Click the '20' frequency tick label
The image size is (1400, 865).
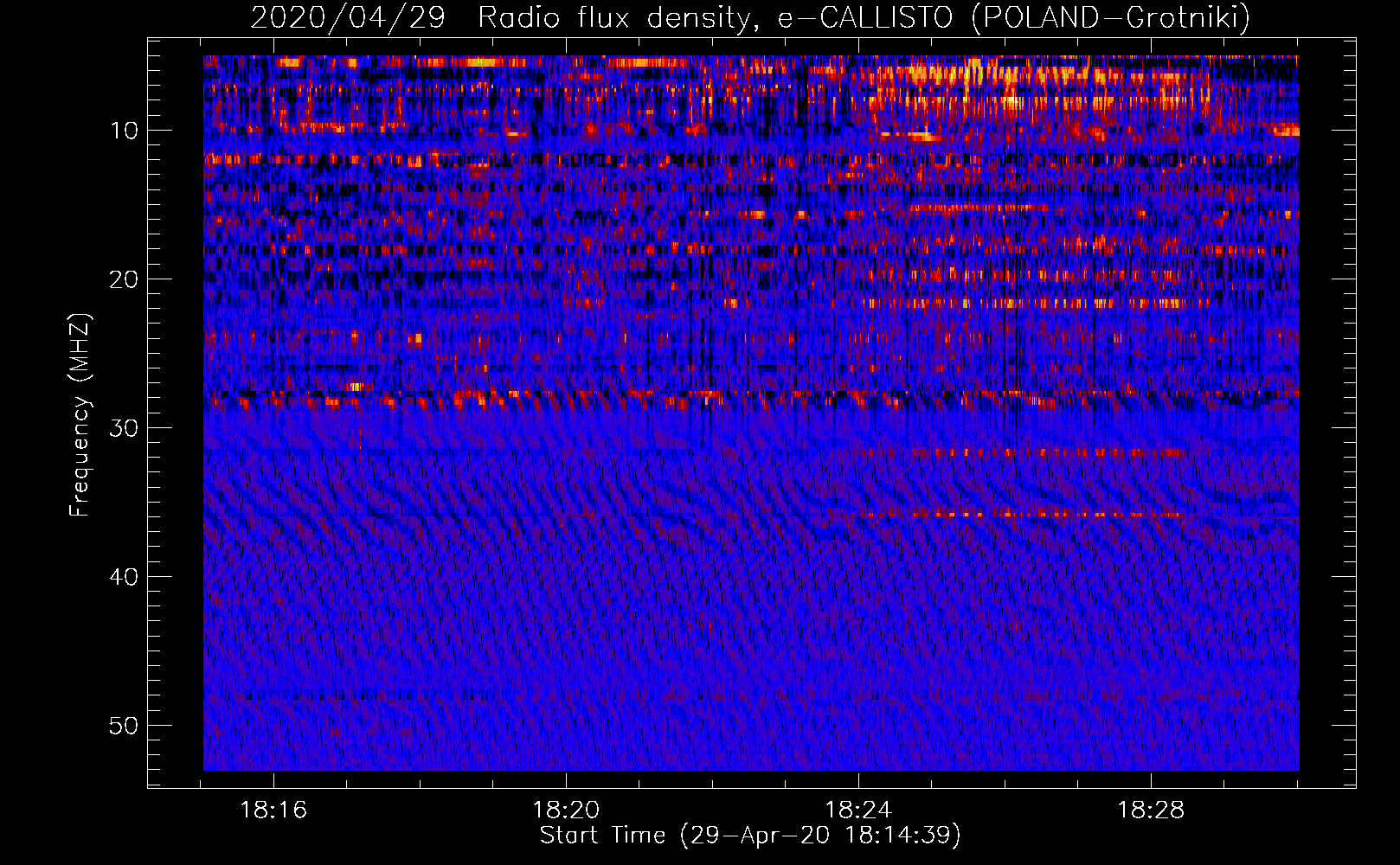pyautogui.click(x=124, y=279)
